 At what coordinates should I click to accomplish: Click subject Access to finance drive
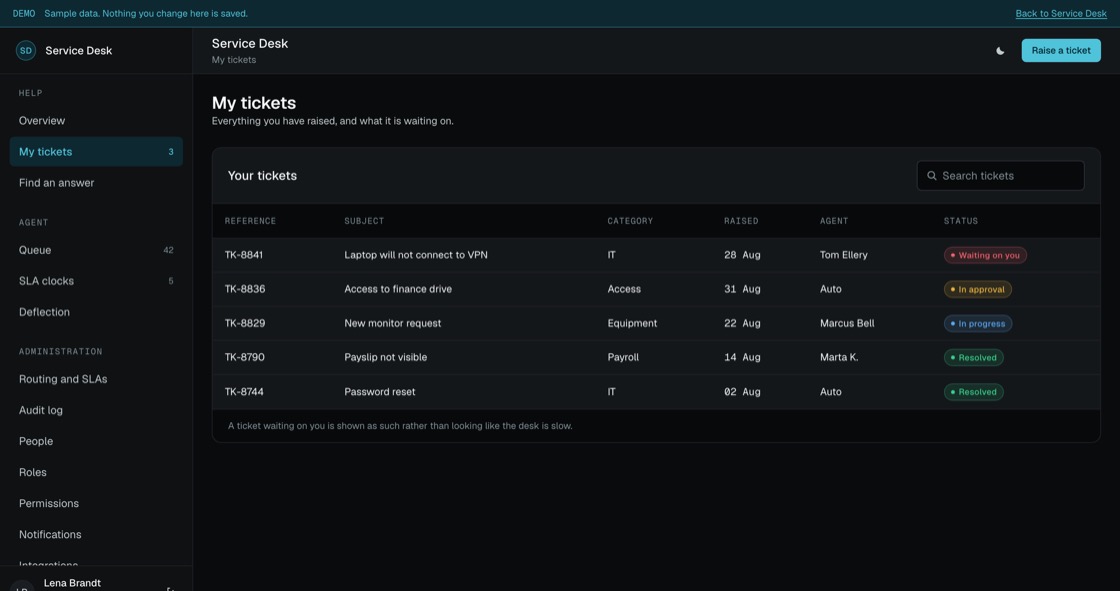tap(398, 289)
